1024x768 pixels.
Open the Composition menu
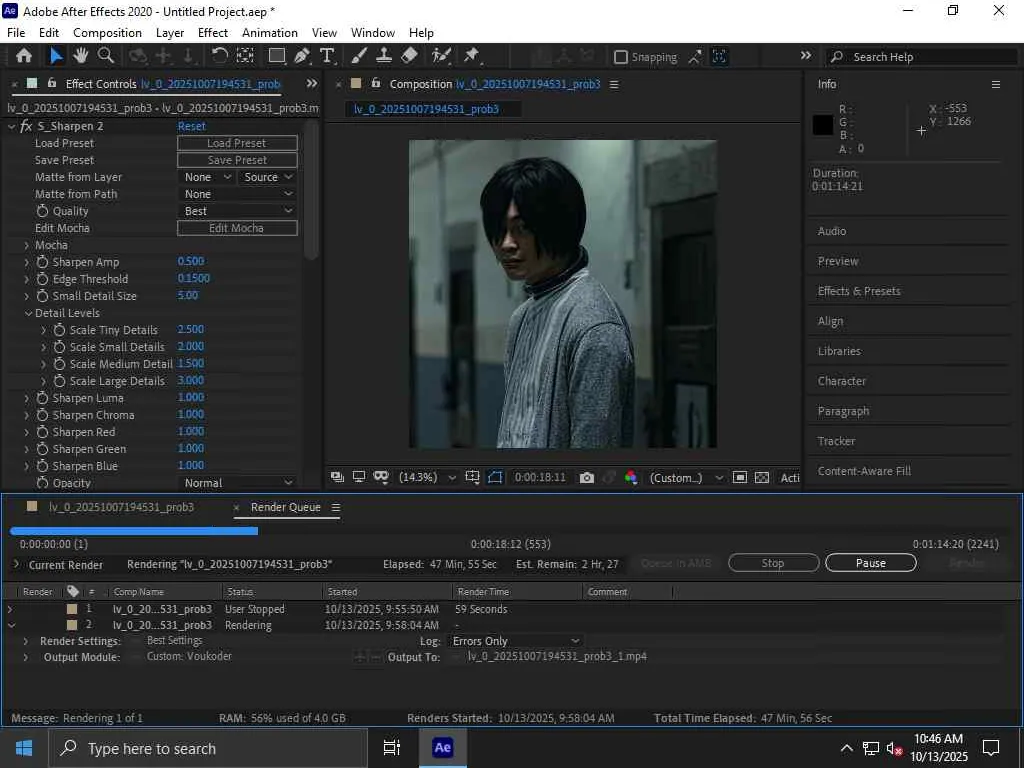pyautogui.click(x=107, y=33)
